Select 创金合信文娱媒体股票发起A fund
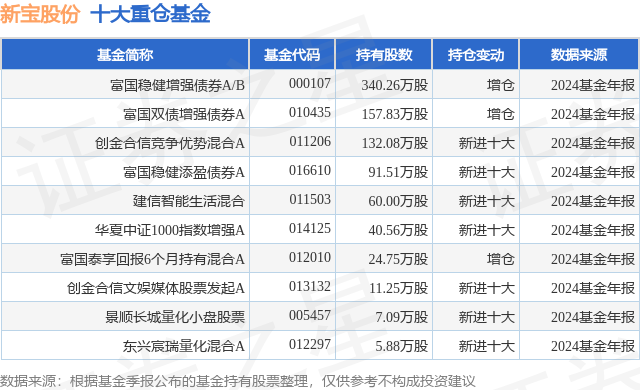 coord(156,288)
